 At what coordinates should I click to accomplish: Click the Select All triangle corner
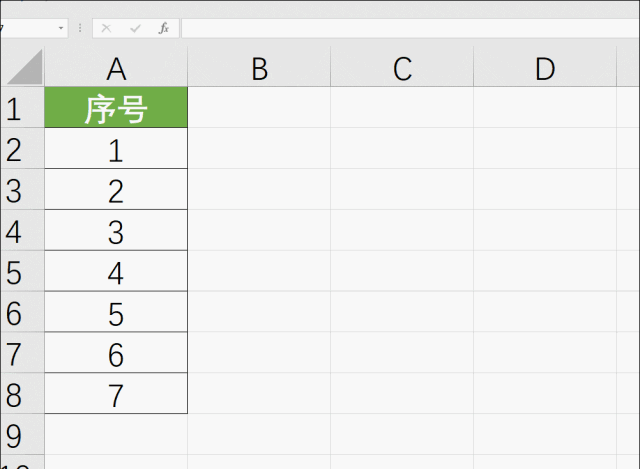pos(25,67)
